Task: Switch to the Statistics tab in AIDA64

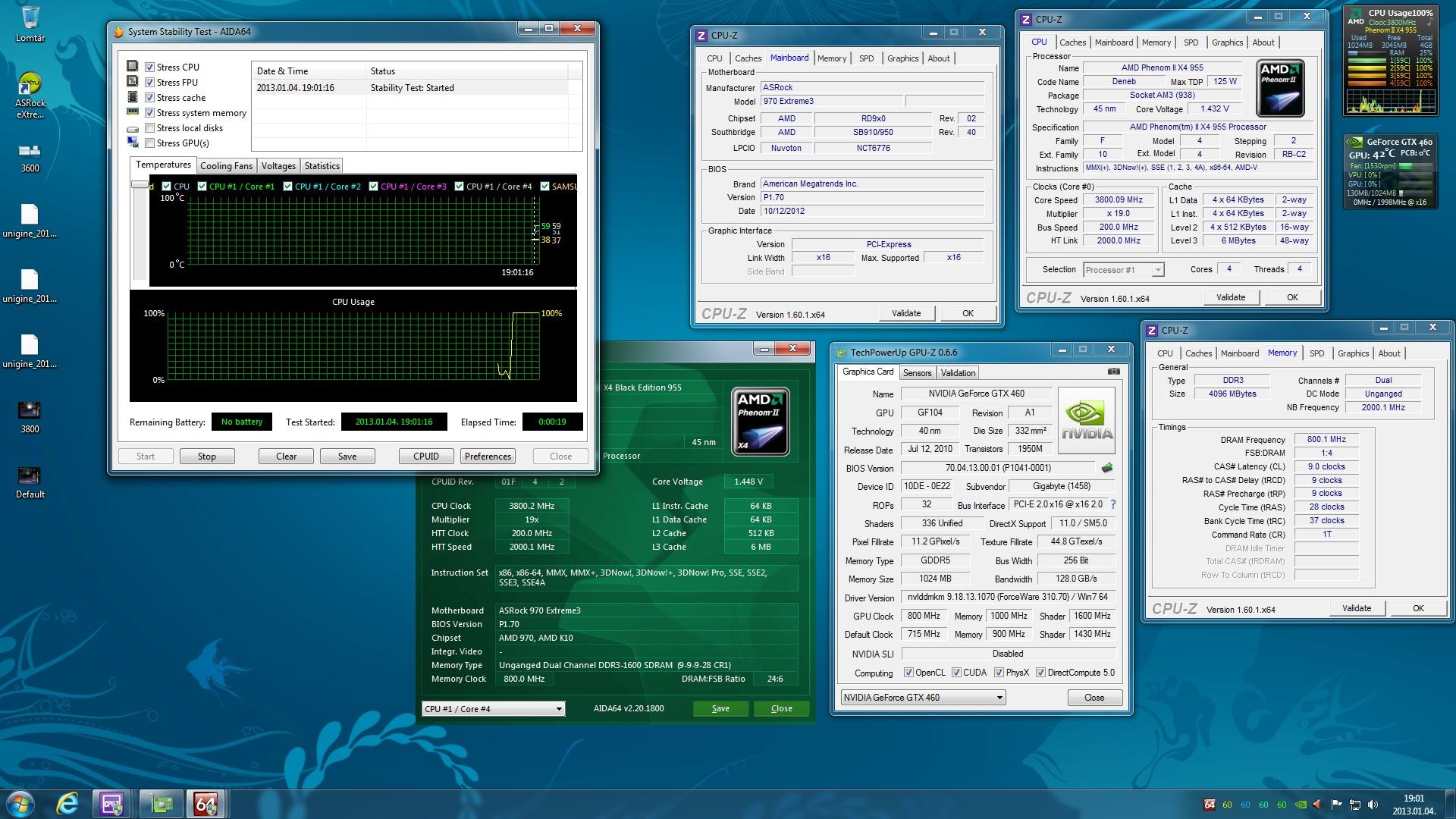Action: [x=322, y=166]
